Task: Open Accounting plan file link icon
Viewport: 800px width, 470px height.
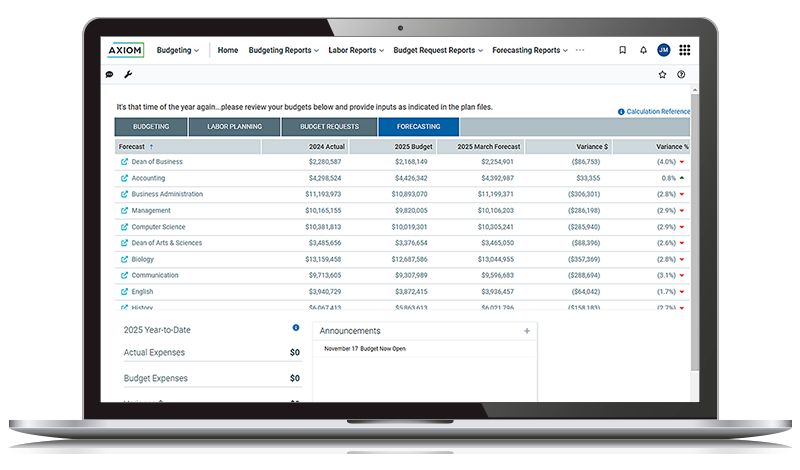Action: [124, 178]
